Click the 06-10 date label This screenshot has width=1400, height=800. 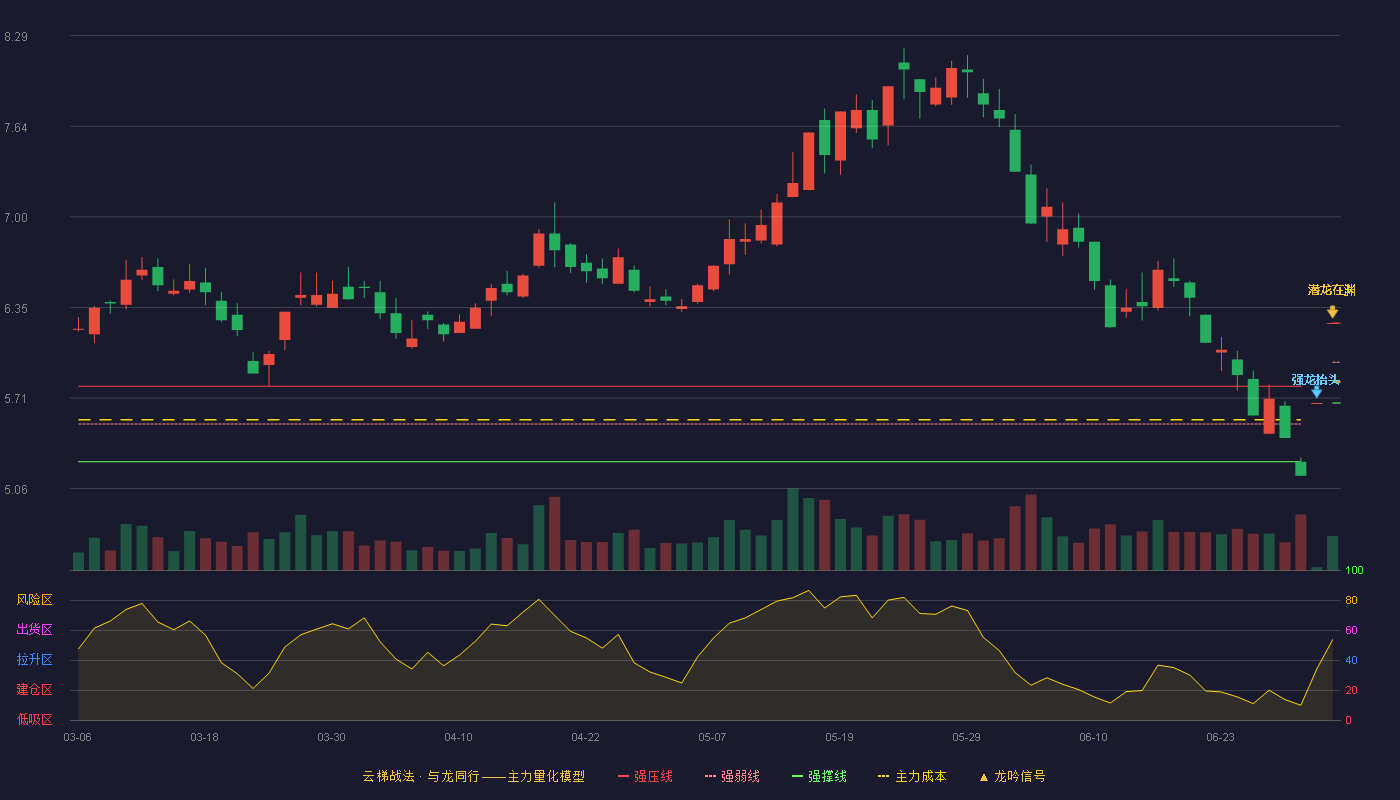(1093, 737)
